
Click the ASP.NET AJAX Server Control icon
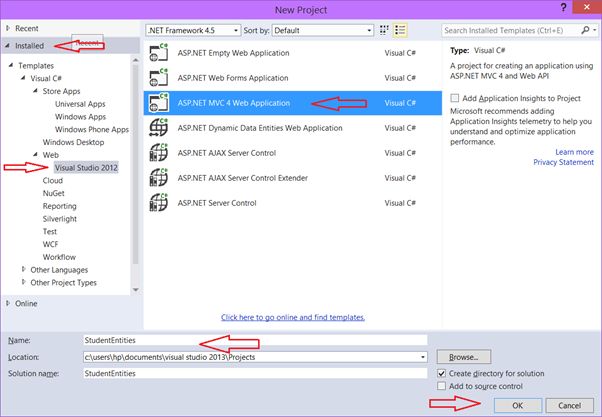coord(159,152)
